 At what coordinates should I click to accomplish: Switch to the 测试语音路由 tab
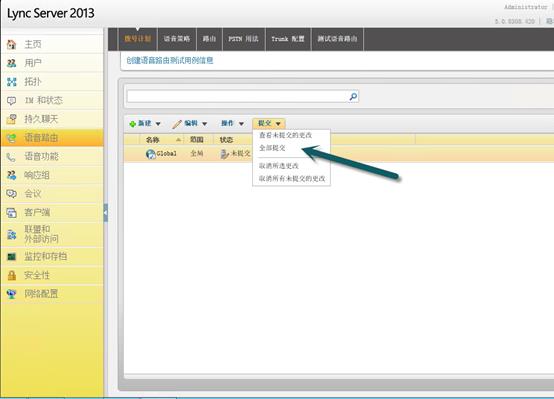[x=337, y=39]
